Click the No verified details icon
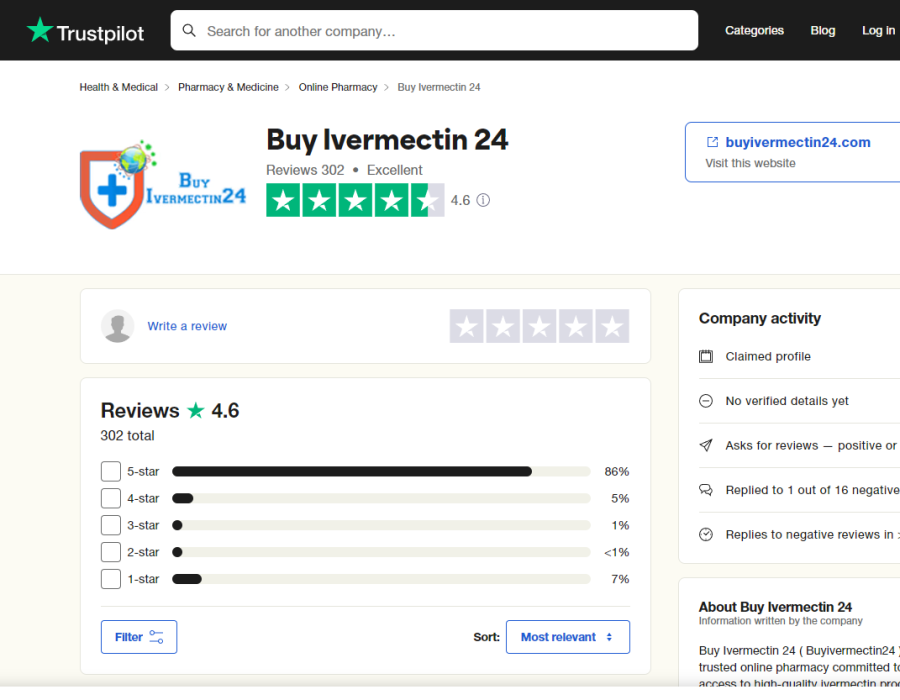The width and height of the screenshot is (900, 700). point(706,401)
